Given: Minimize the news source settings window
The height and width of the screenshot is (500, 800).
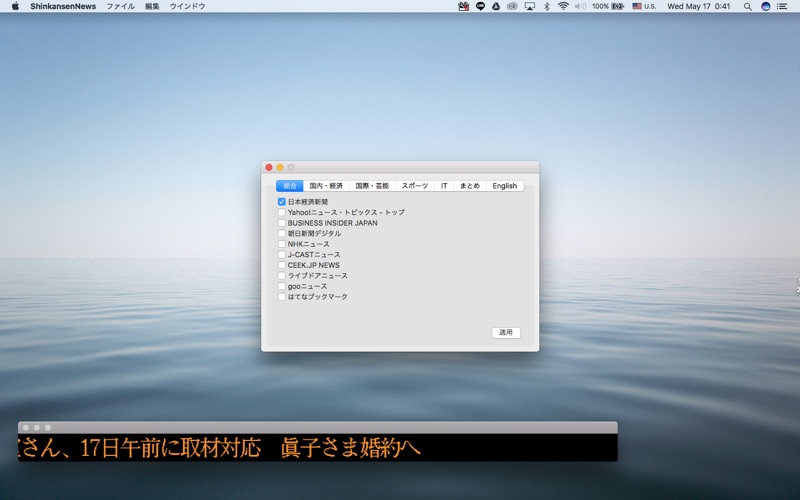Looking at the screenshot, I should click(x=280, y=167).
